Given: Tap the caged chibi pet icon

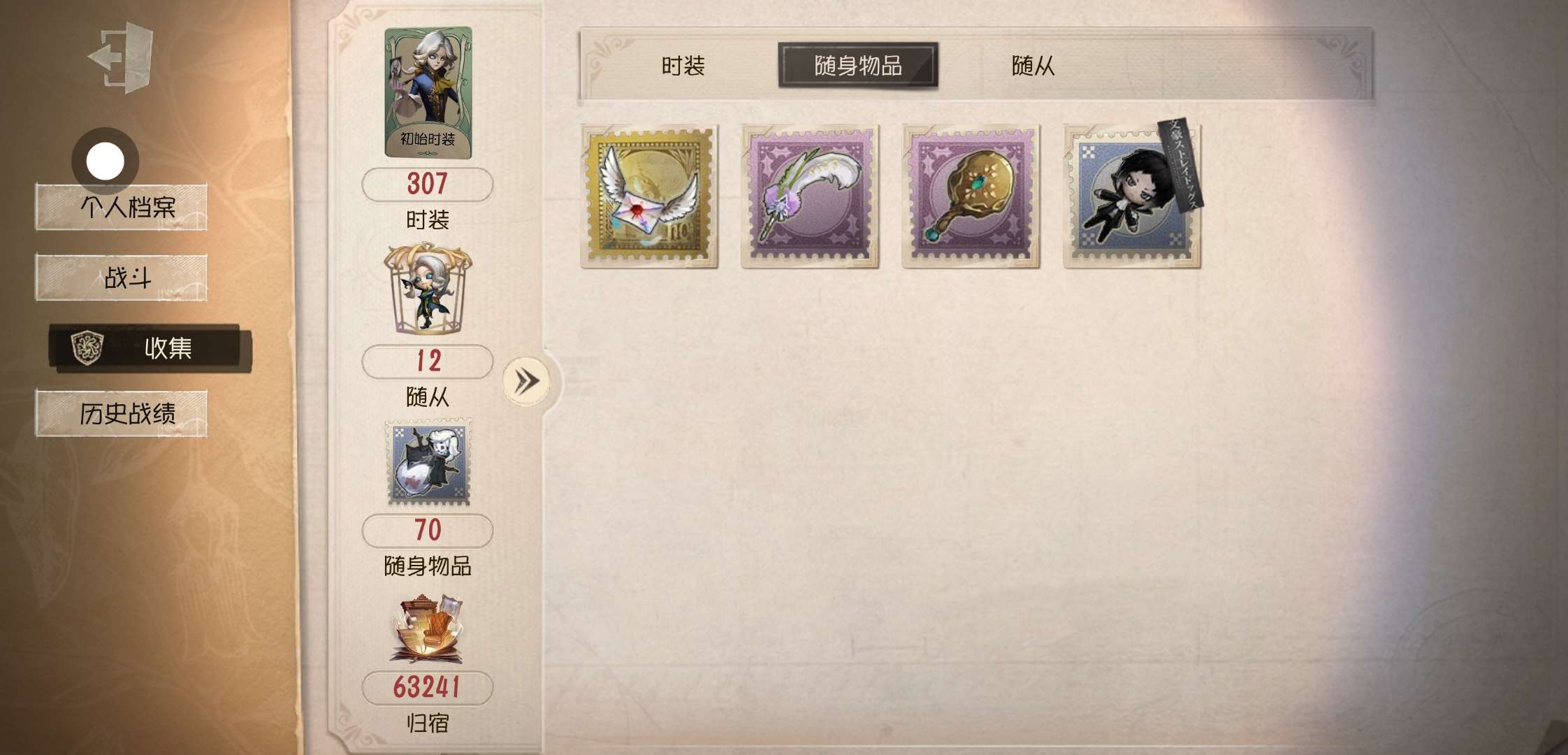Looking at the screenshot, I should click(428, 289).
